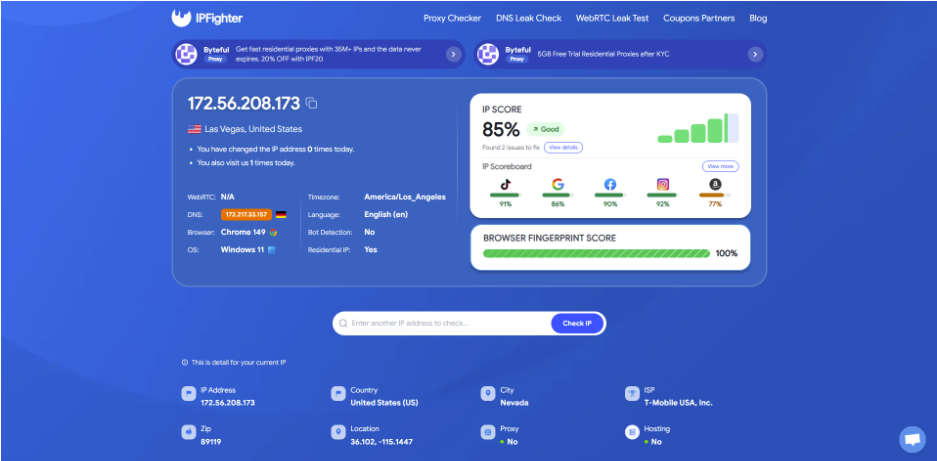Open DNS Leak Check page

click(x=529, y=19)
